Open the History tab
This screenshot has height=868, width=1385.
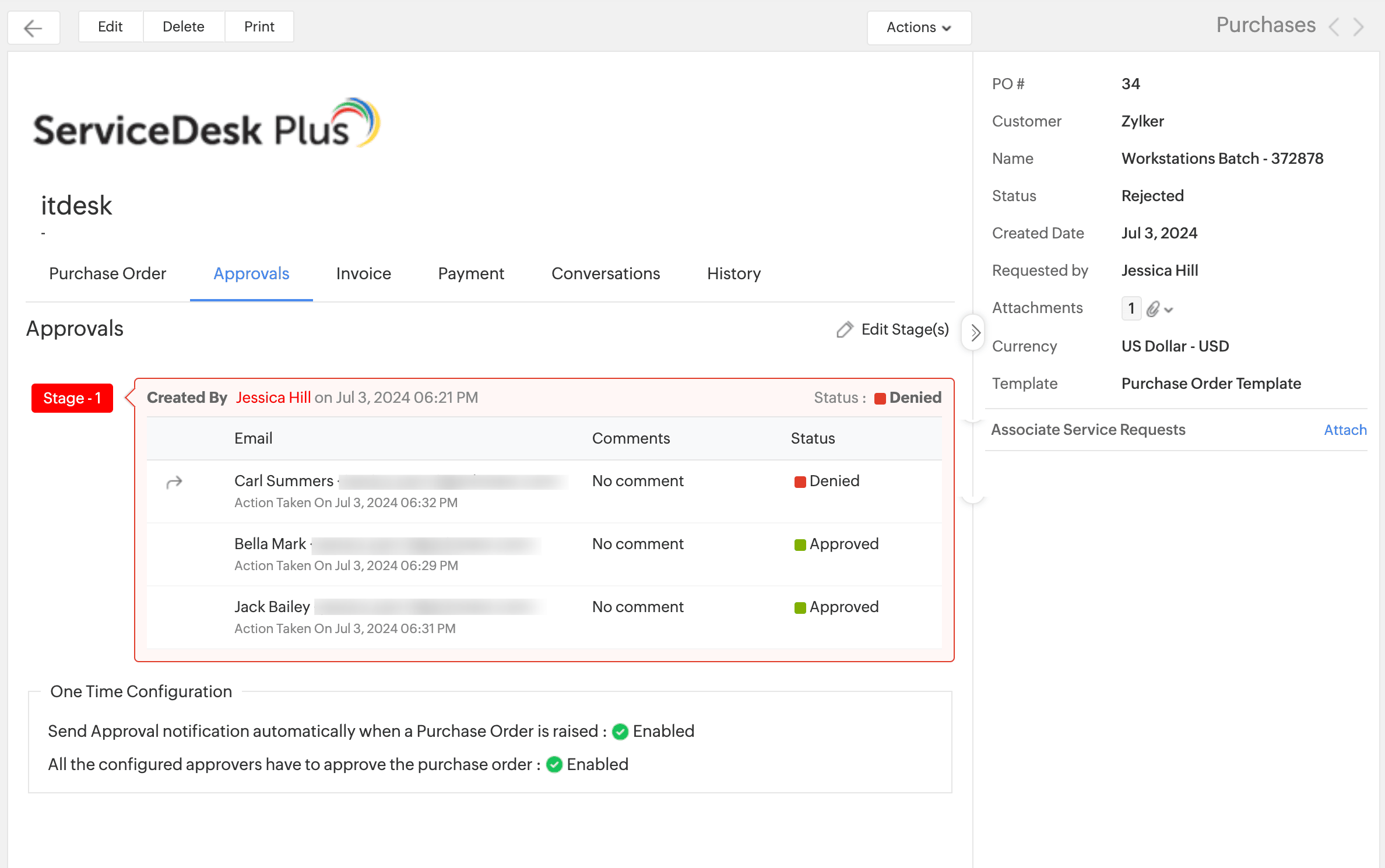point(733,273)
